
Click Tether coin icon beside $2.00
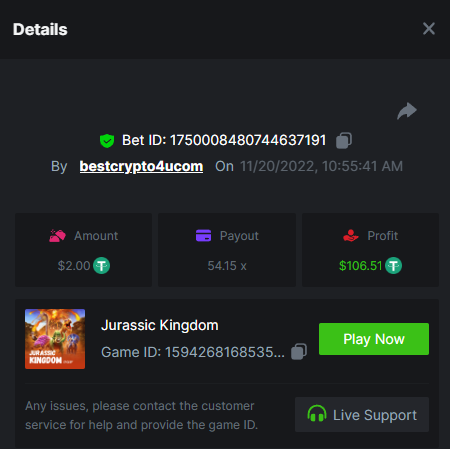[101, 266]
